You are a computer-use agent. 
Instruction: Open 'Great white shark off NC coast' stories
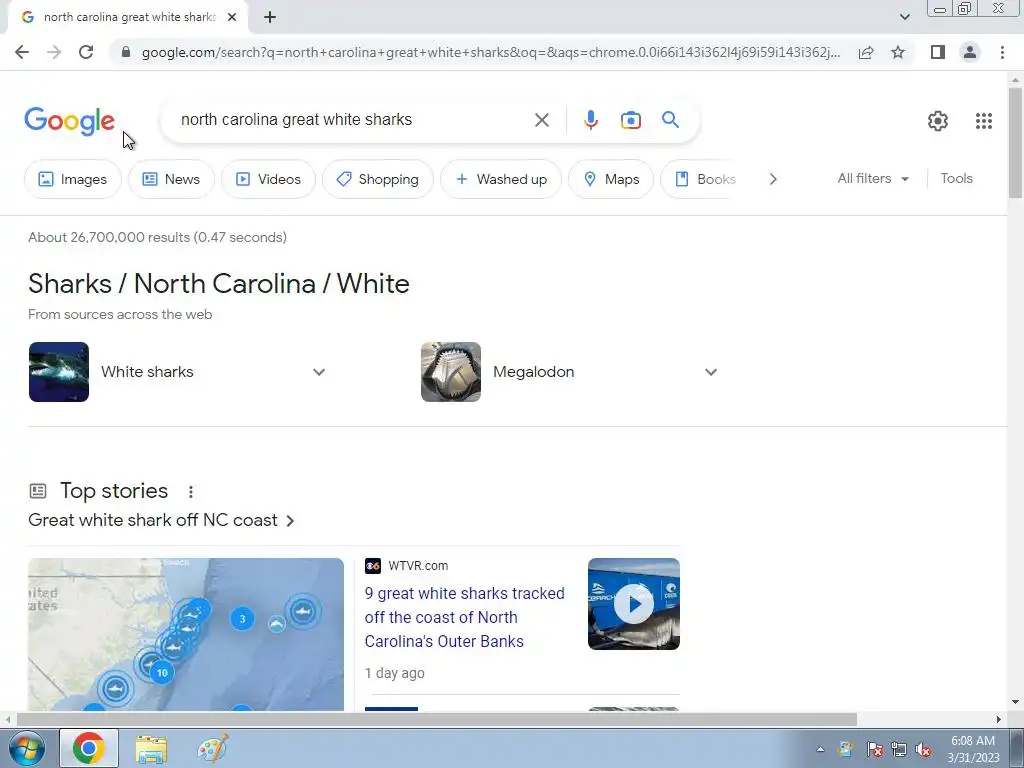(161, 520)
